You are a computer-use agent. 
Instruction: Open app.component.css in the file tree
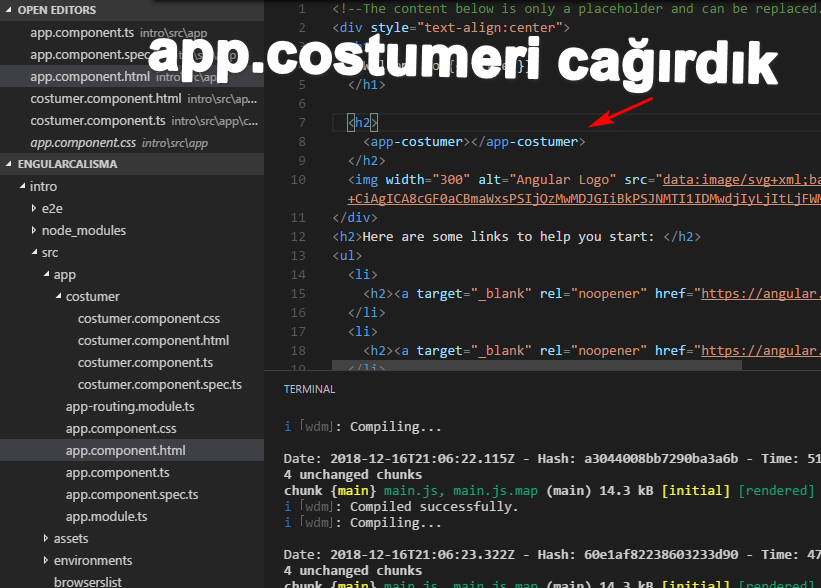121,428
